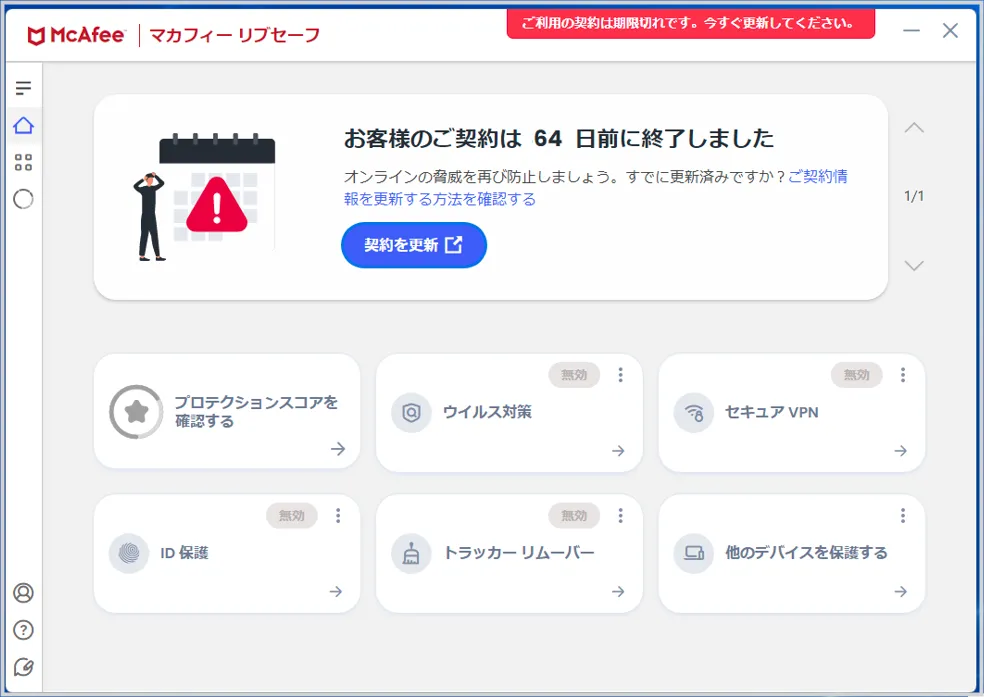Open the ウイルス対策 card arrow
984x697 pixels.
coord(618,451)
